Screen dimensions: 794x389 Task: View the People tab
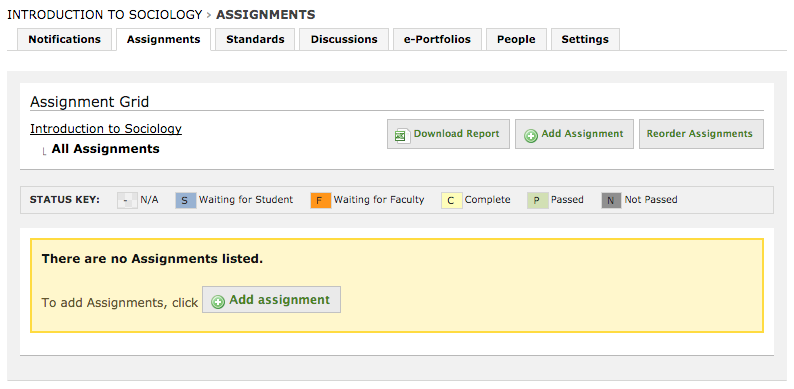pyautogui.click(x=516, y=40)
